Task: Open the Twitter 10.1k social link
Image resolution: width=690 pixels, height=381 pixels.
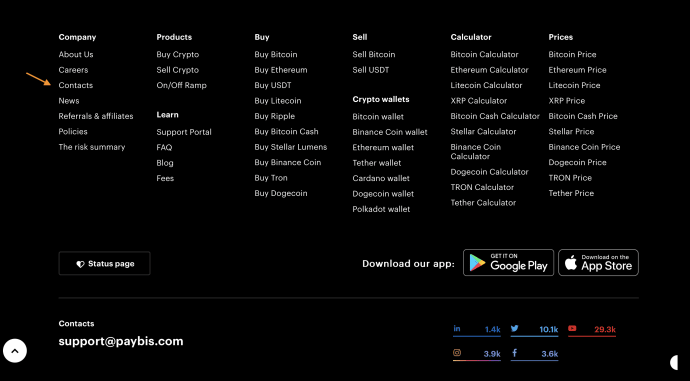Action: click(534, 330)
